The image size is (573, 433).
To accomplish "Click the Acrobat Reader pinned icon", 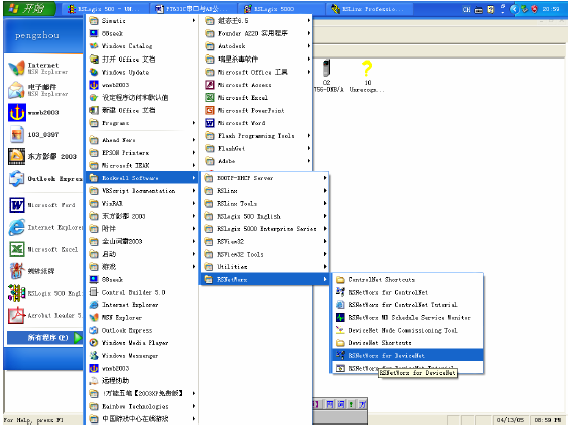I will click(16, 315).
